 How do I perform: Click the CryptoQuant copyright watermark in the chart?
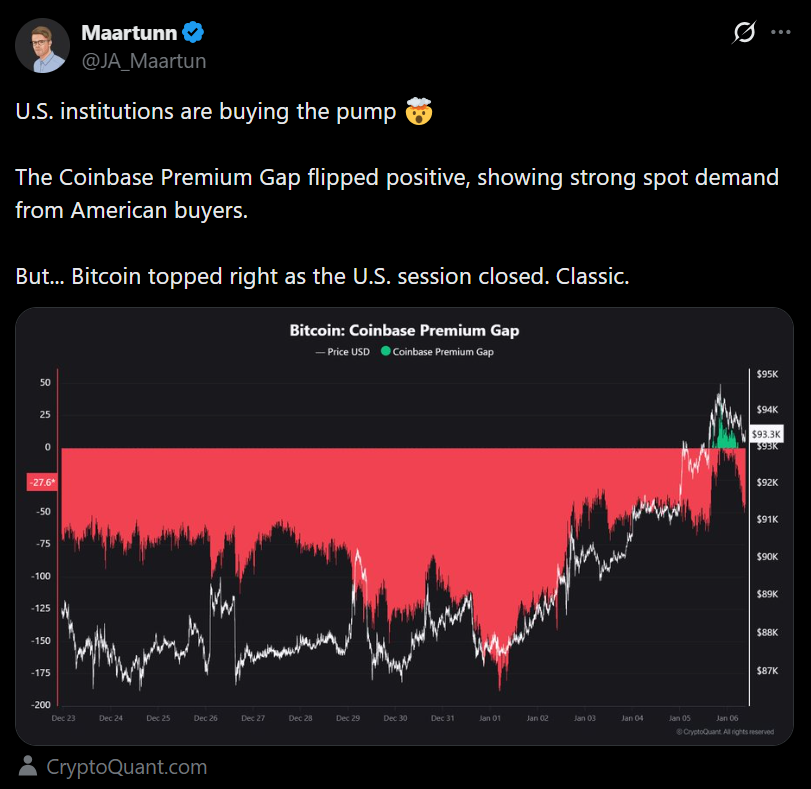pos(724,732)
